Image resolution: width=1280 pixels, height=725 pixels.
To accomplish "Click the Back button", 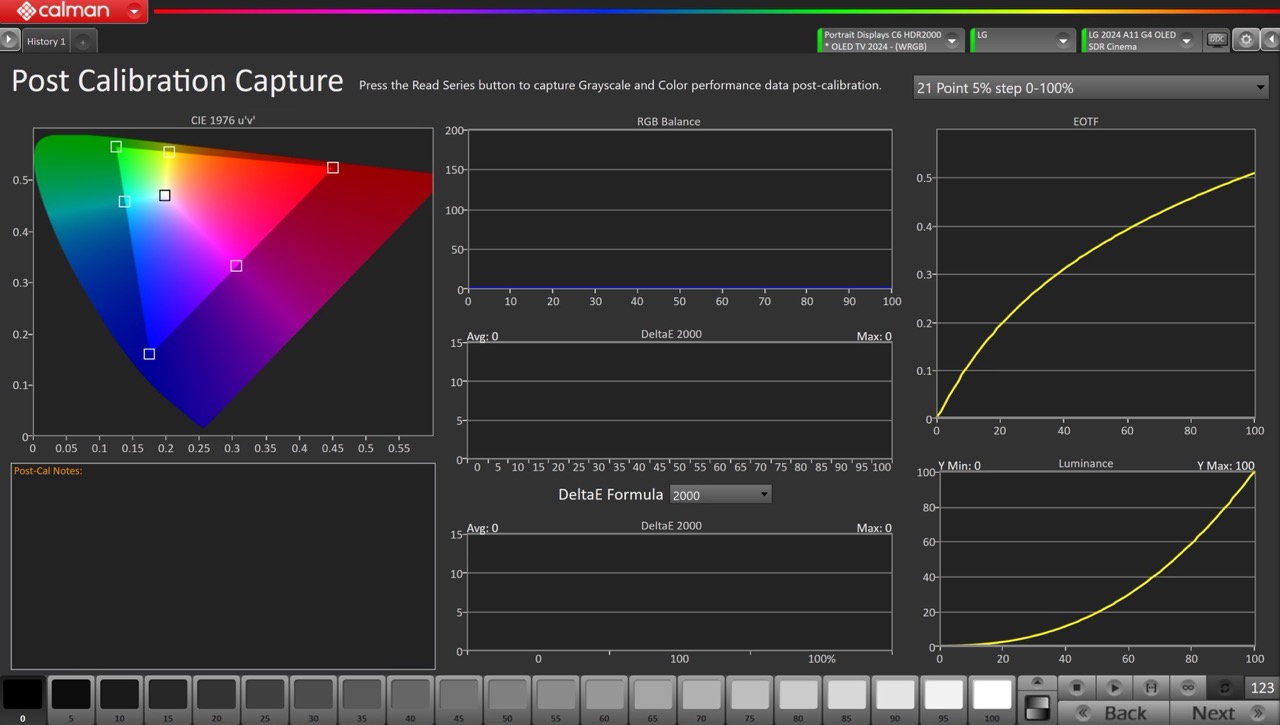I will tap(1114, 713).
